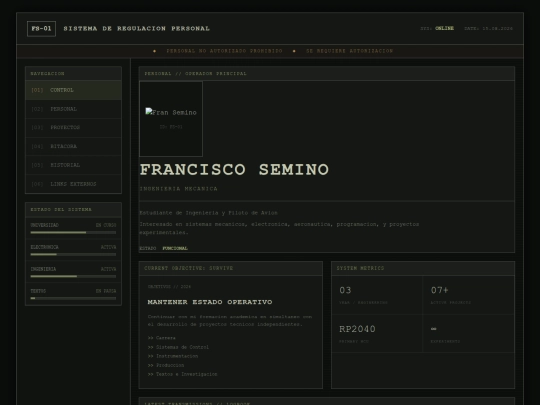Click the Estudiante de Ingenieria y Piloto line
Screen dimensions: 540x405
click(x=208, y=213)
